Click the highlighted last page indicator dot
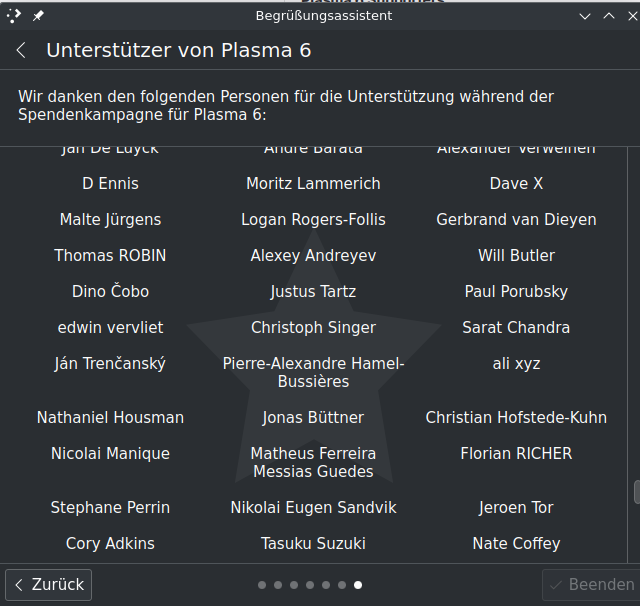The height and width of the screenshot is (606, 640). pos(358,585)
